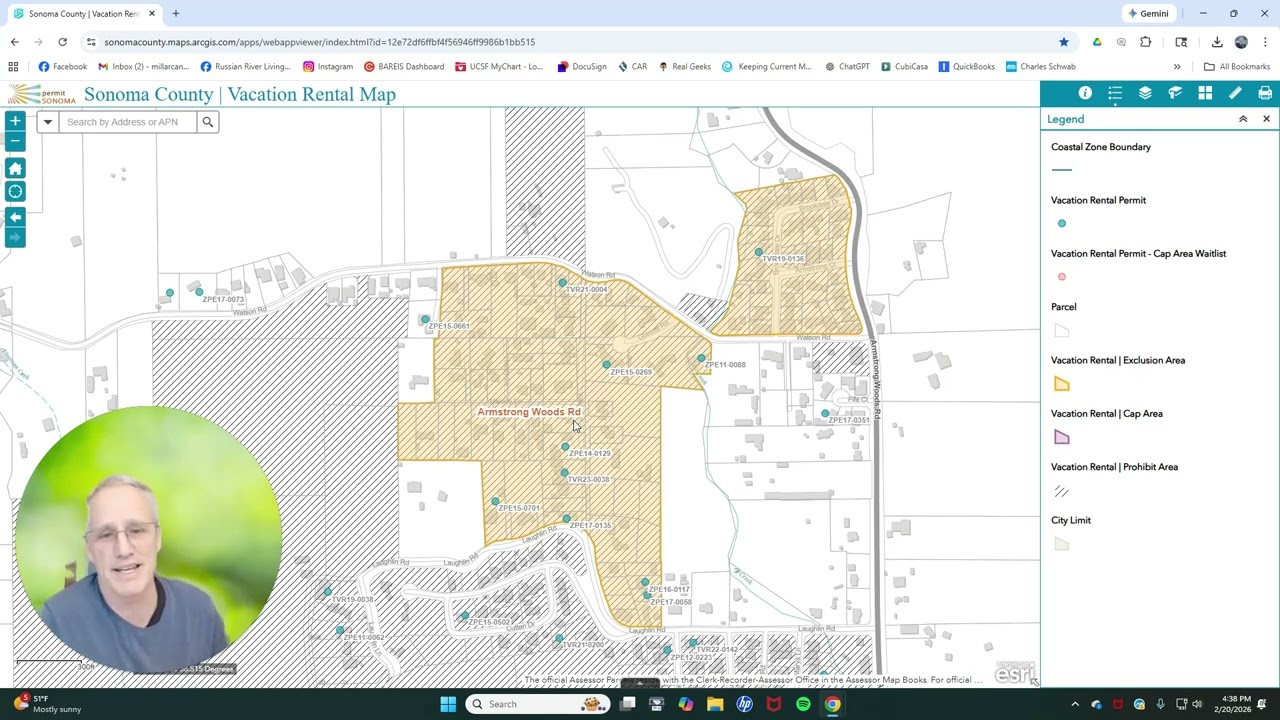Click the TVR23-0038 permit label
Screen dimensions: 1280x720
(588, 480)
